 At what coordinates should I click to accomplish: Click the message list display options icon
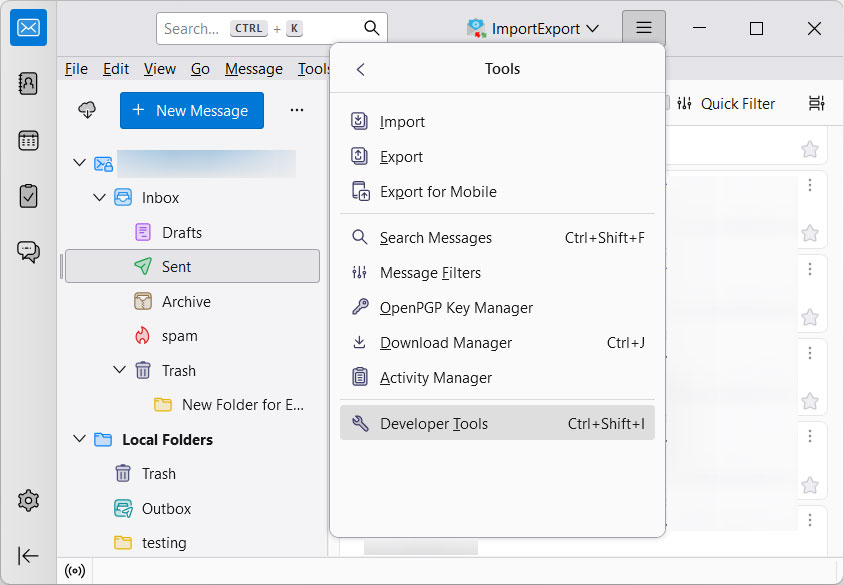pos(816,103)
